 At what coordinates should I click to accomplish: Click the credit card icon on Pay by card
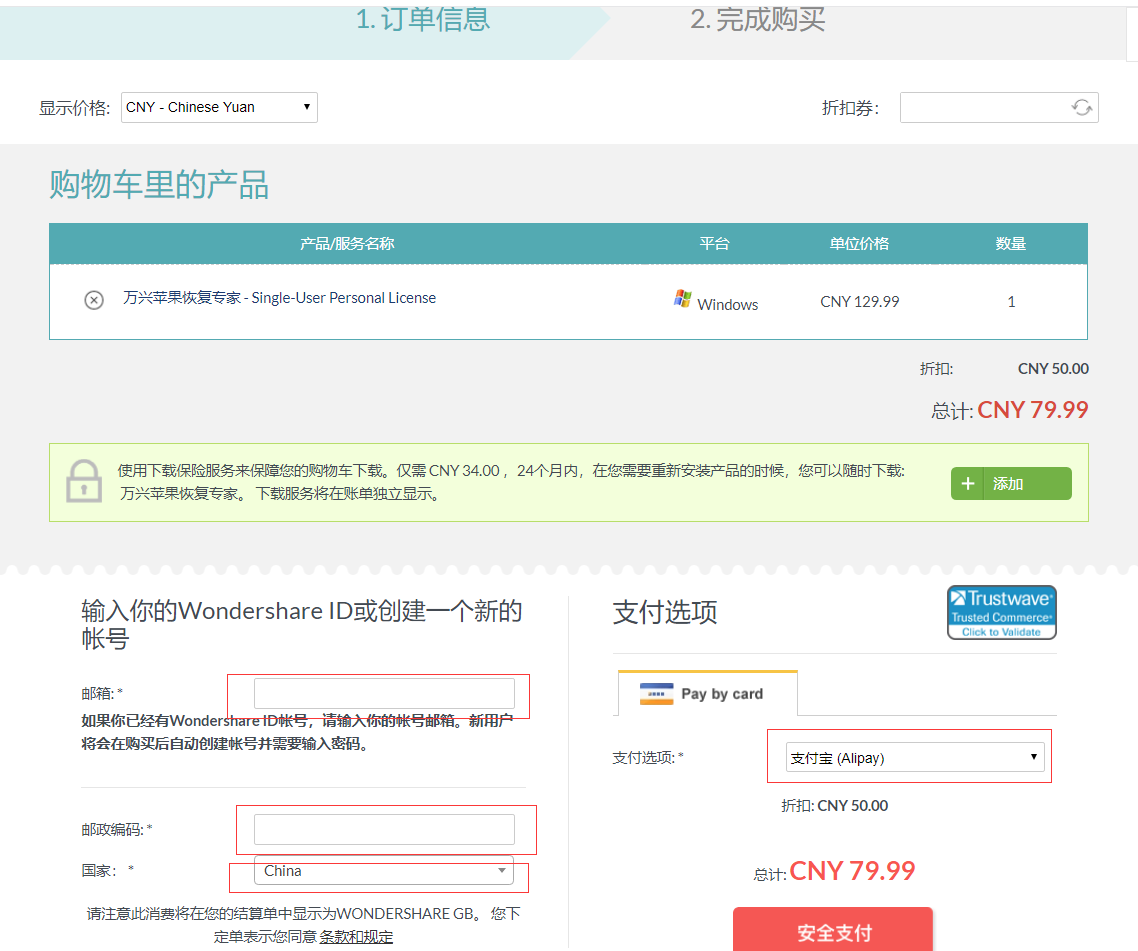pos(656,694)
